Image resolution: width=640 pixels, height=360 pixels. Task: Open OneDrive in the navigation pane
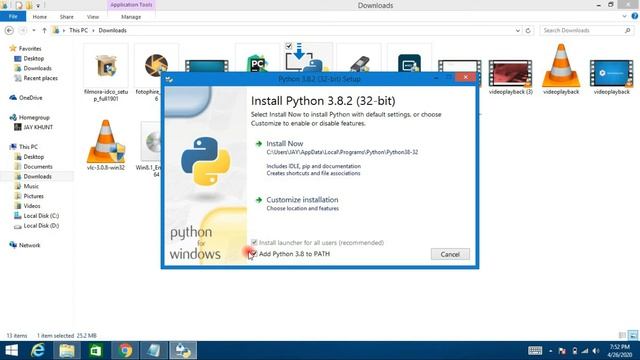30,98
